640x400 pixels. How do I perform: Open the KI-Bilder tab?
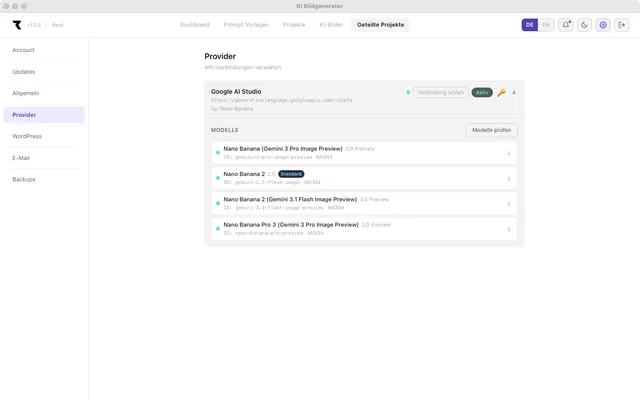[x=331, y=25]
